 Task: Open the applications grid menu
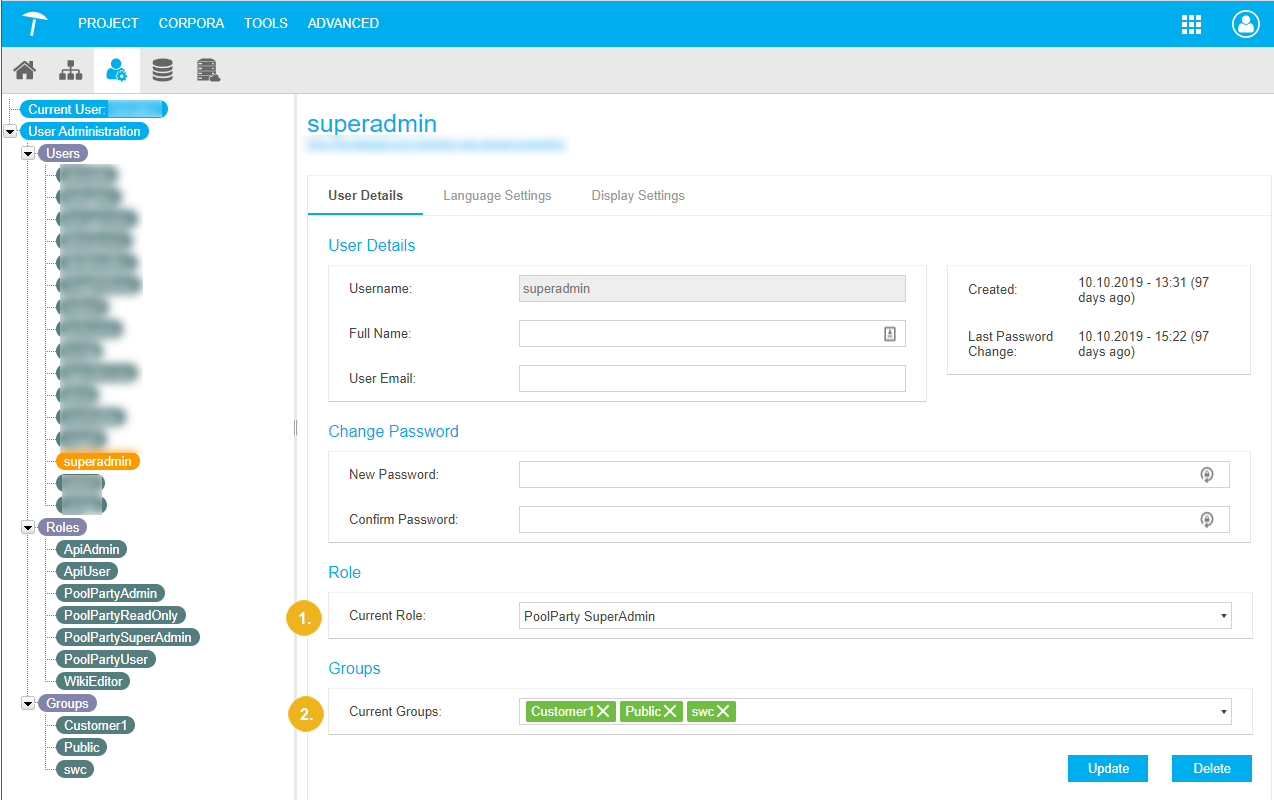(1191, 24)
